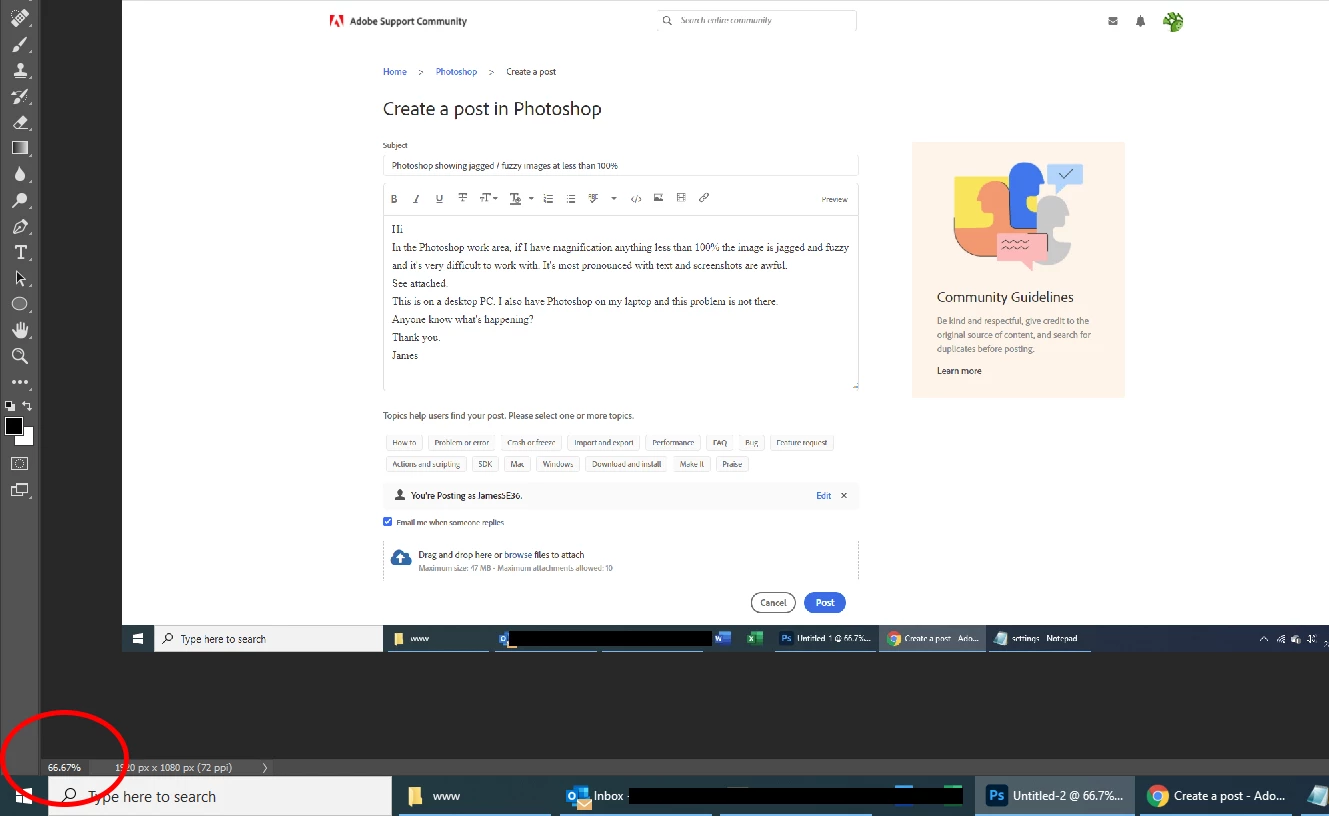Toggle Quick Mask mode
1329x816 pixels.
click(x=20, y=464)
